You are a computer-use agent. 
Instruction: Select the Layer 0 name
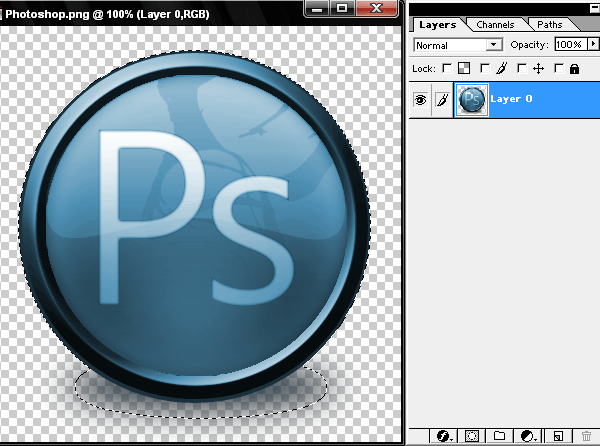511,99
